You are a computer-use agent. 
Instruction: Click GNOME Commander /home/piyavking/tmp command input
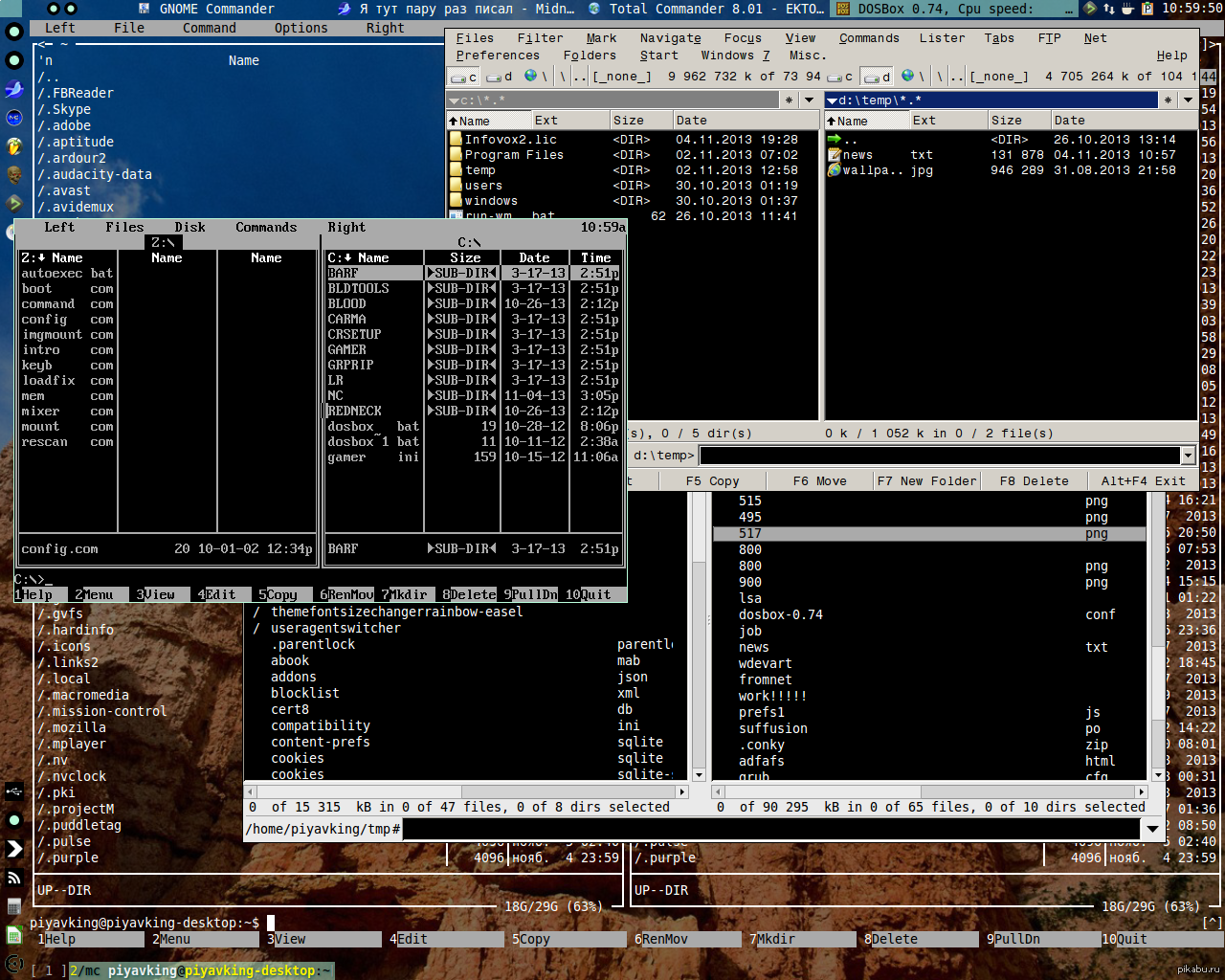point(771,829)
